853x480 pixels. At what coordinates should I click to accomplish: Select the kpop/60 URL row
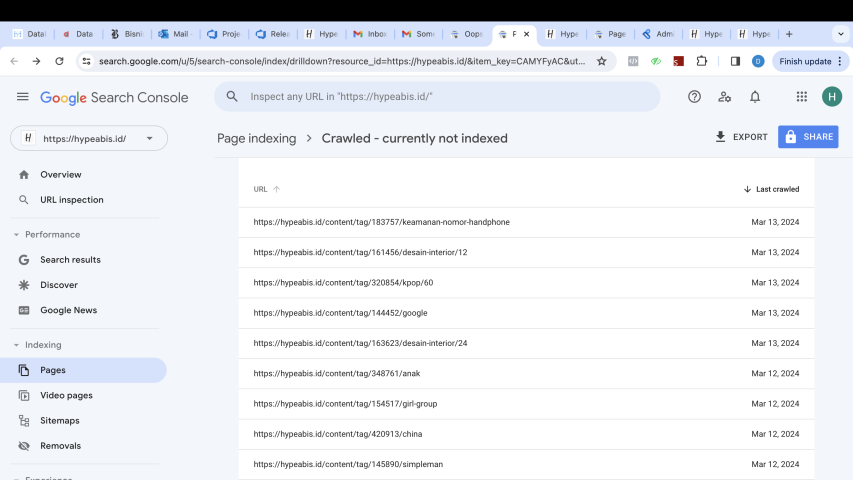[x=526, y=283]
